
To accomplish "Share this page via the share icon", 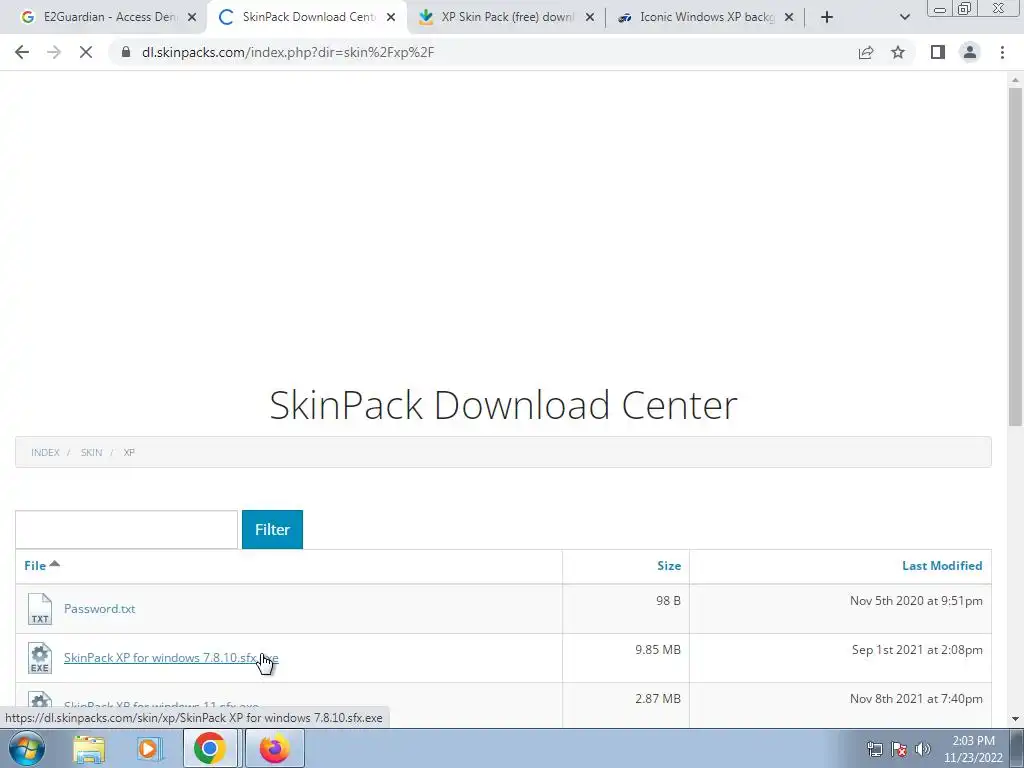I will (x=866, y=52).
